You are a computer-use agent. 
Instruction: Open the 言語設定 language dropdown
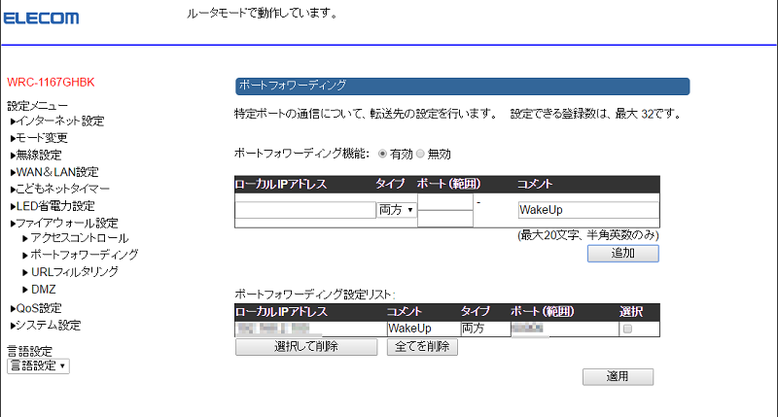click(x=38, y=366)
